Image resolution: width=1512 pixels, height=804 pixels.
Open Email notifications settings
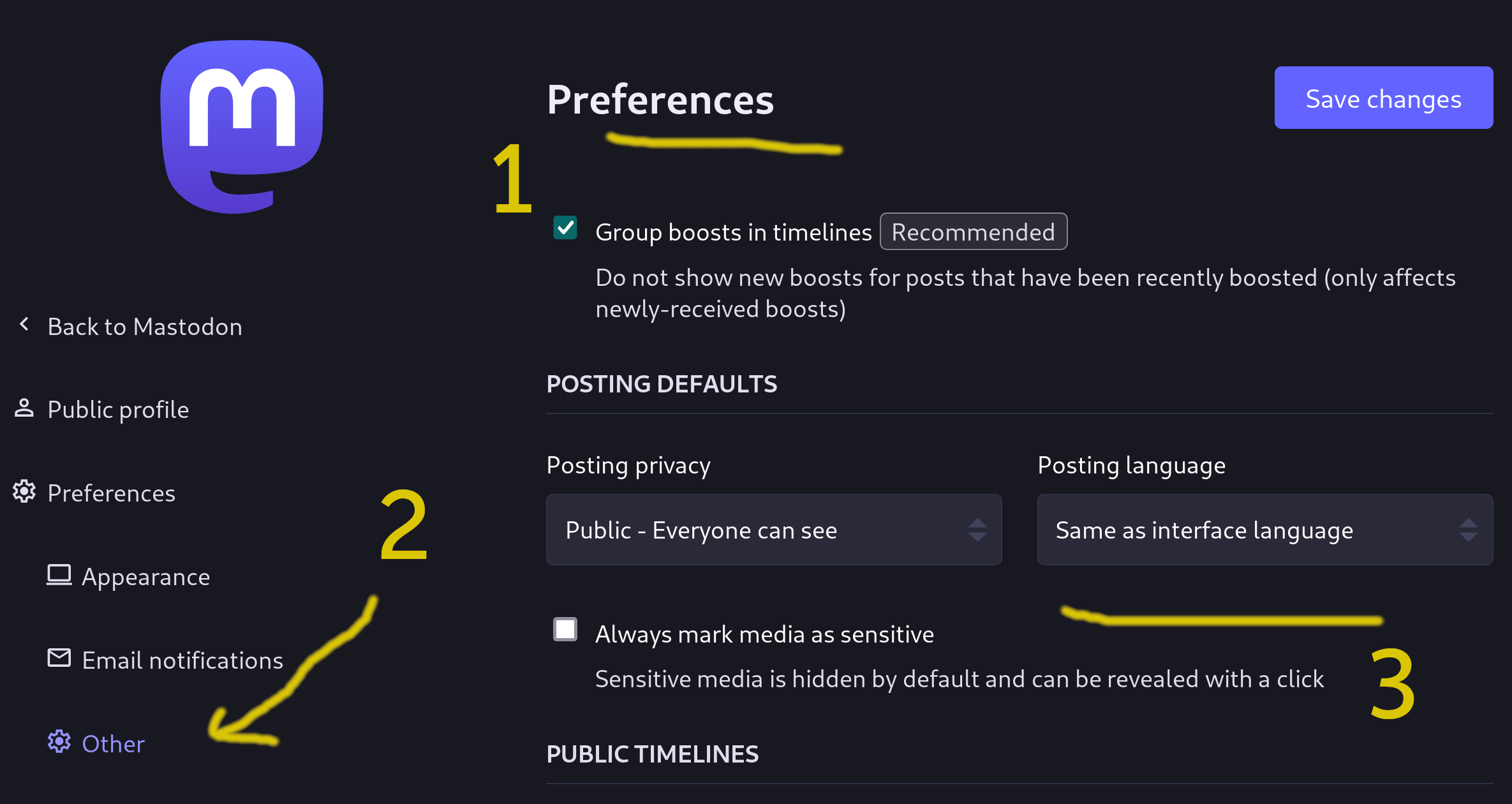182,660
